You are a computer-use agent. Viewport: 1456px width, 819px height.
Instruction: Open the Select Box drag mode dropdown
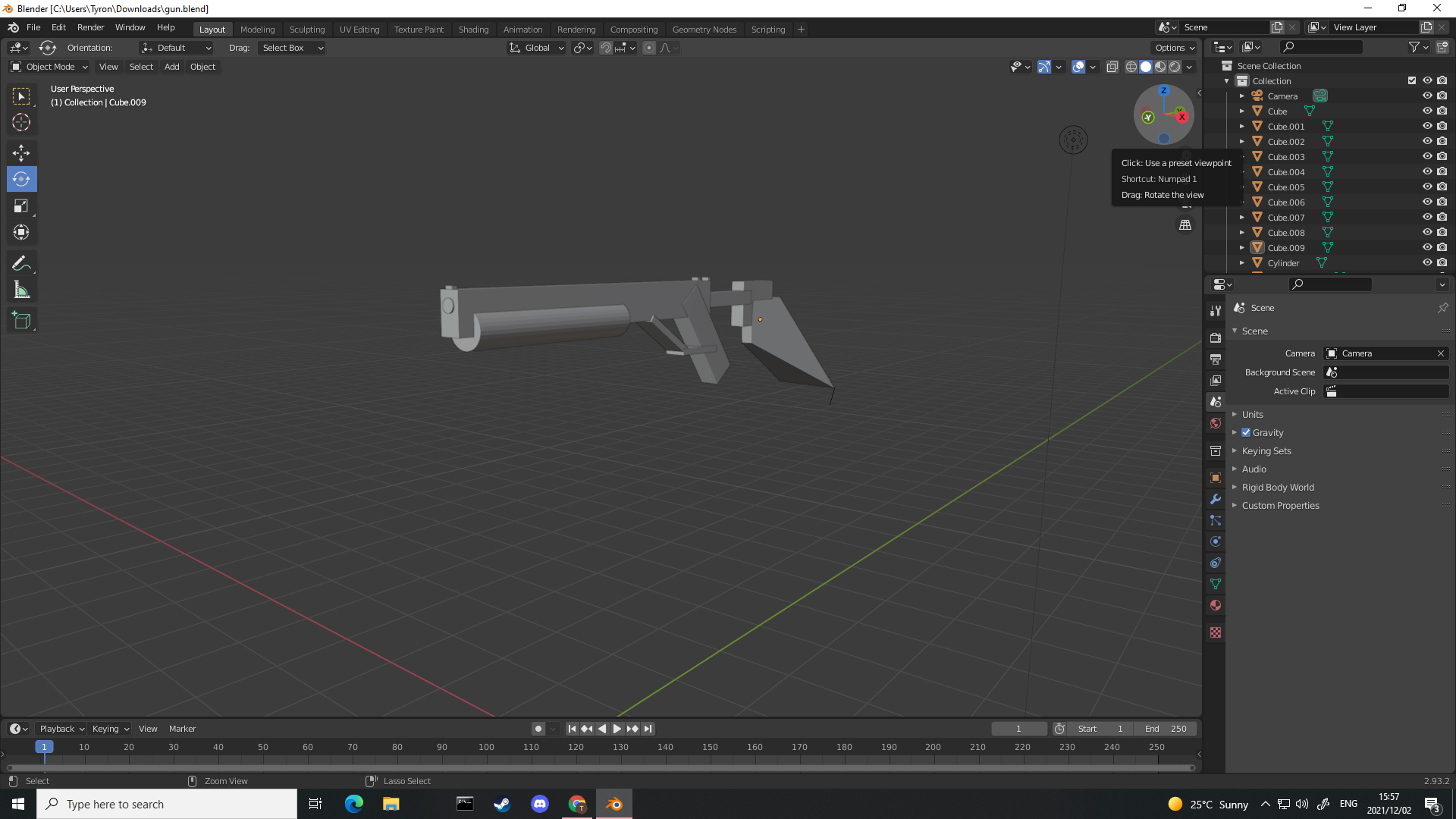(x=291, y=48)
